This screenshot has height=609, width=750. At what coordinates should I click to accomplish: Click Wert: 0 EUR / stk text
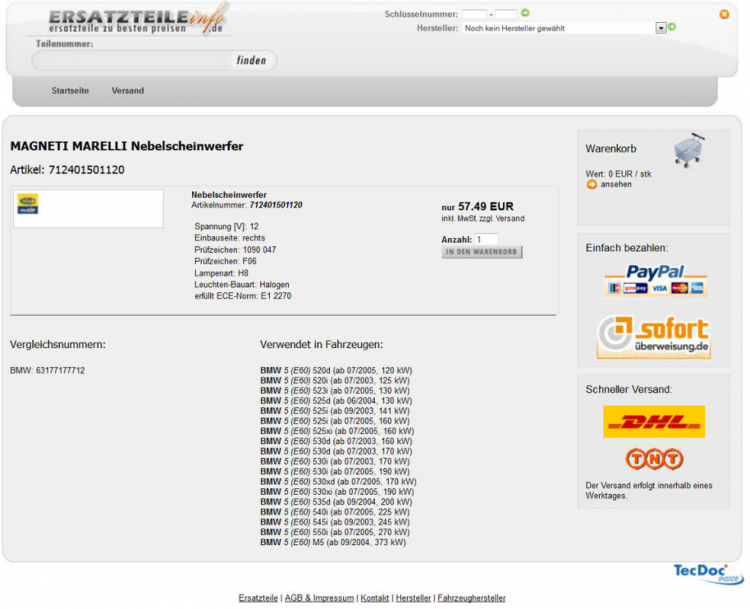click(x=618, y=174)
